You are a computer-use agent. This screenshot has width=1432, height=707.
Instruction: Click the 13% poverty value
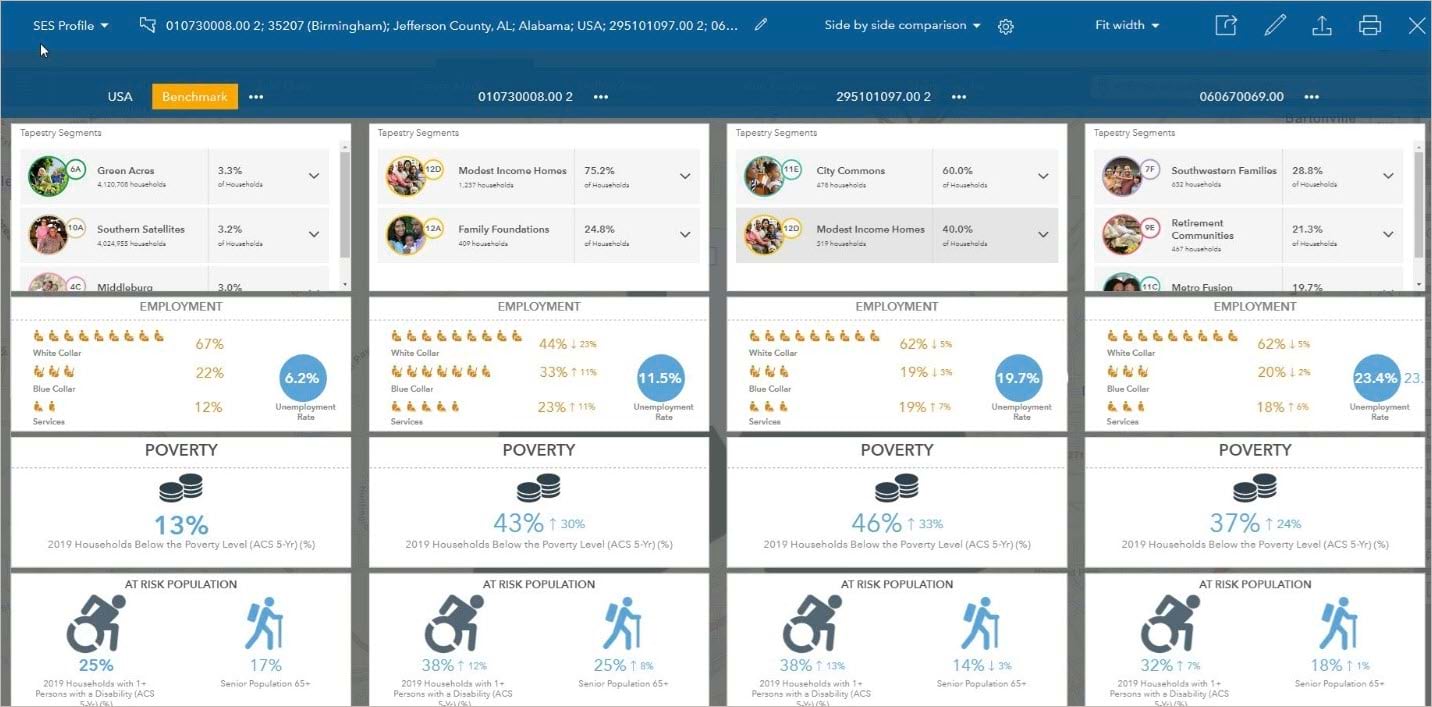tap(181, 524)
